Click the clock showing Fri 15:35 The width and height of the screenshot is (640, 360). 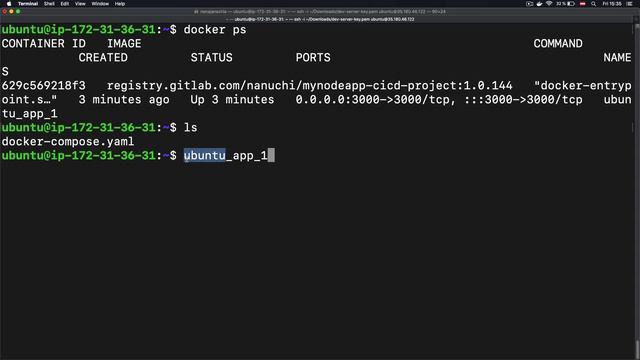point(612,4)
